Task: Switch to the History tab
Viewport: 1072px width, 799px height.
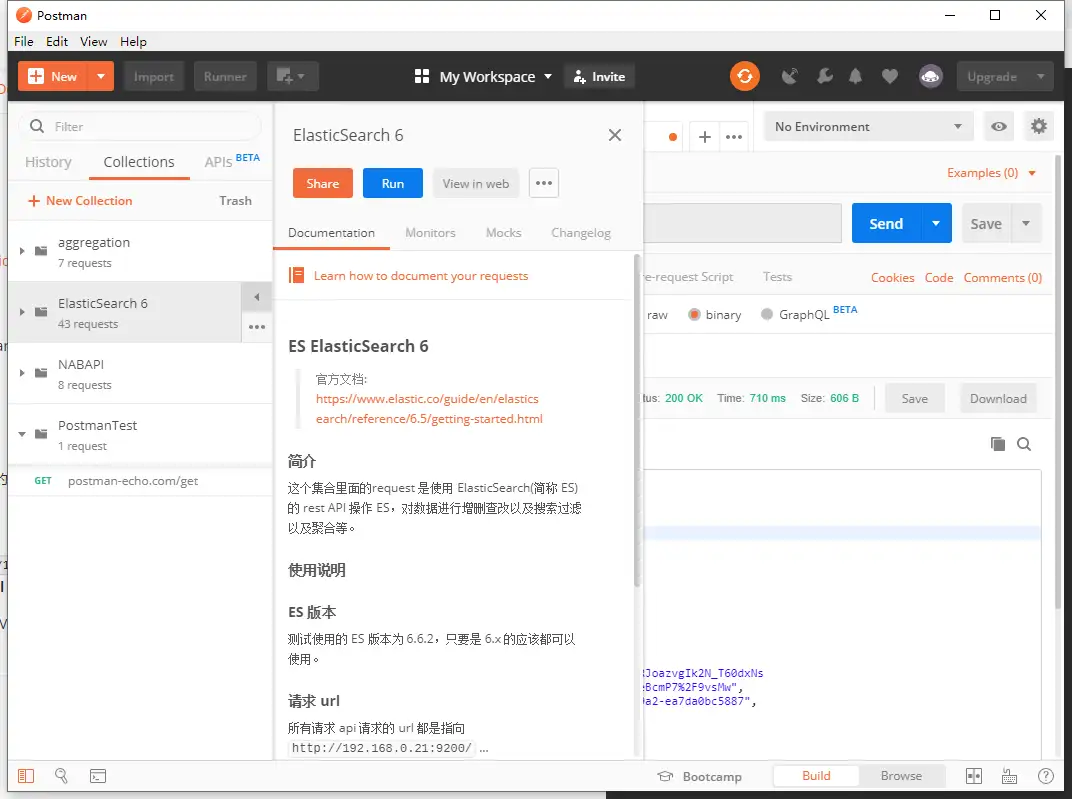Action: [48, 162]
